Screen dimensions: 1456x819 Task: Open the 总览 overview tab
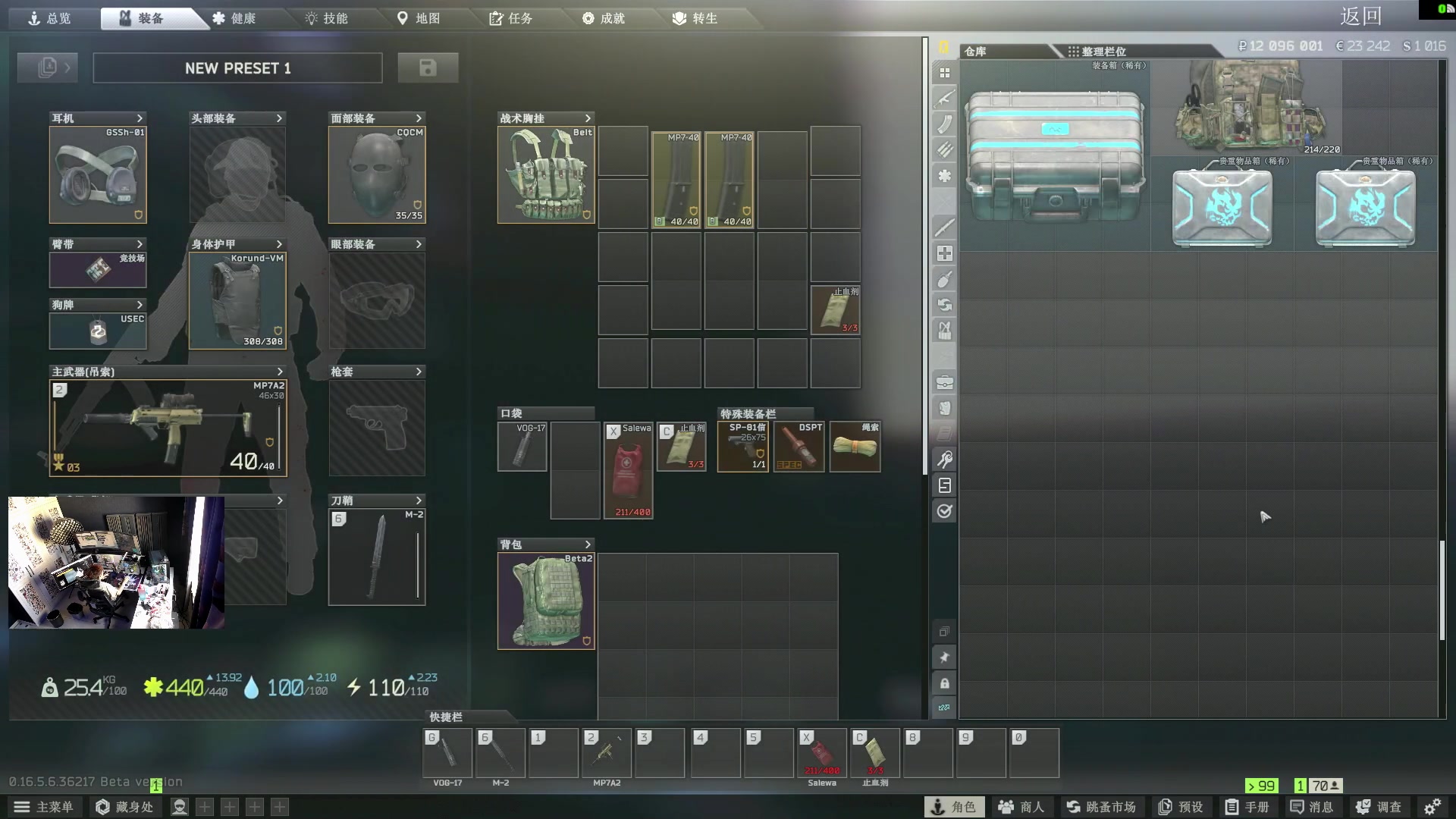coord(50,18)
